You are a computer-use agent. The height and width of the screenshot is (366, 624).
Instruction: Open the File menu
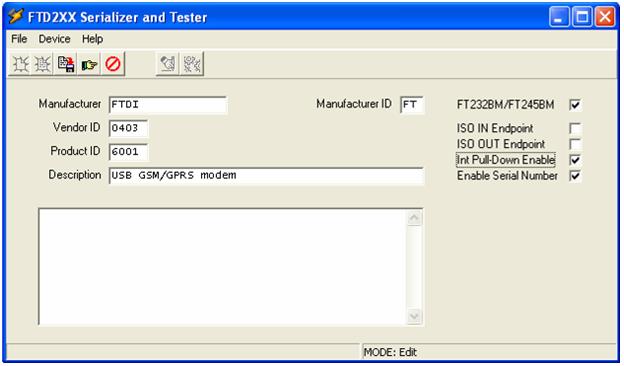19,39
